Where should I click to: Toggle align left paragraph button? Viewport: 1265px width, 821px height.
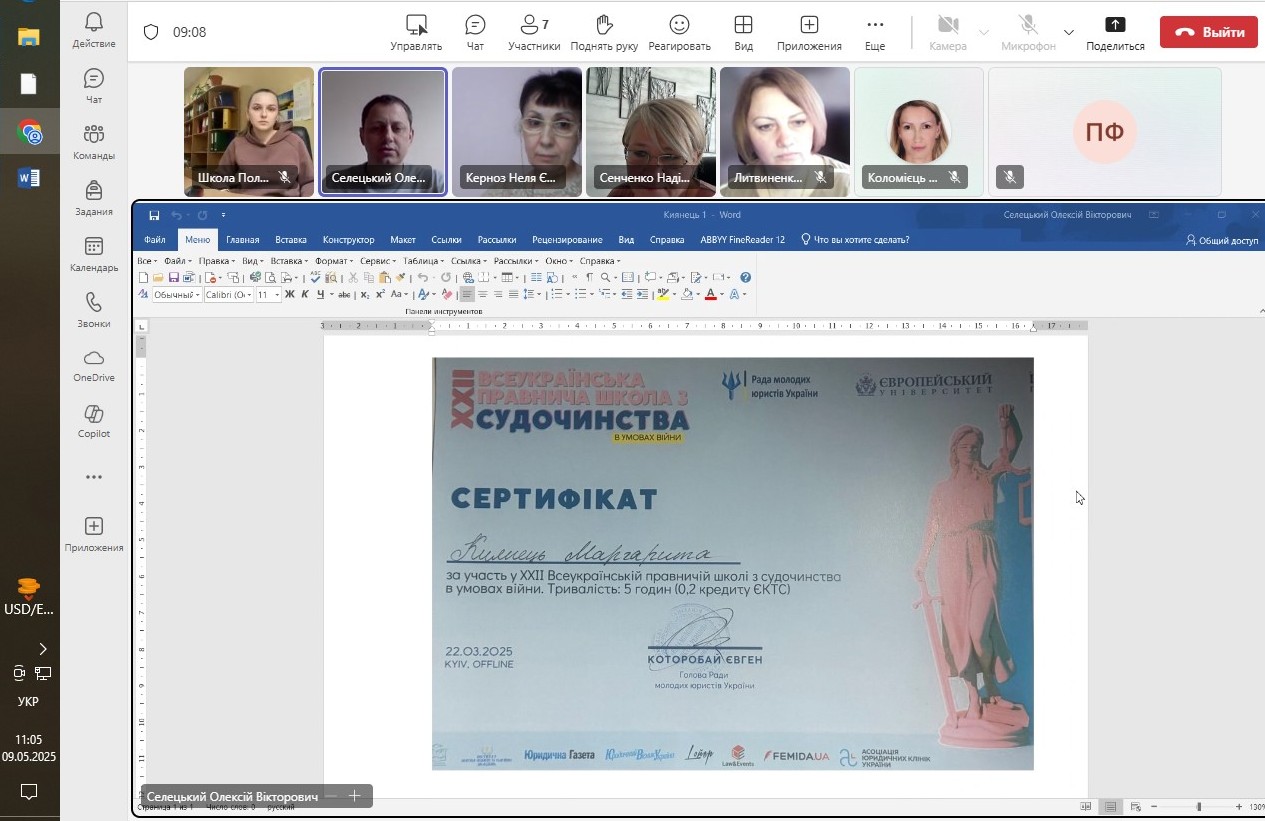pyautogui.click(x=467, y=294)
